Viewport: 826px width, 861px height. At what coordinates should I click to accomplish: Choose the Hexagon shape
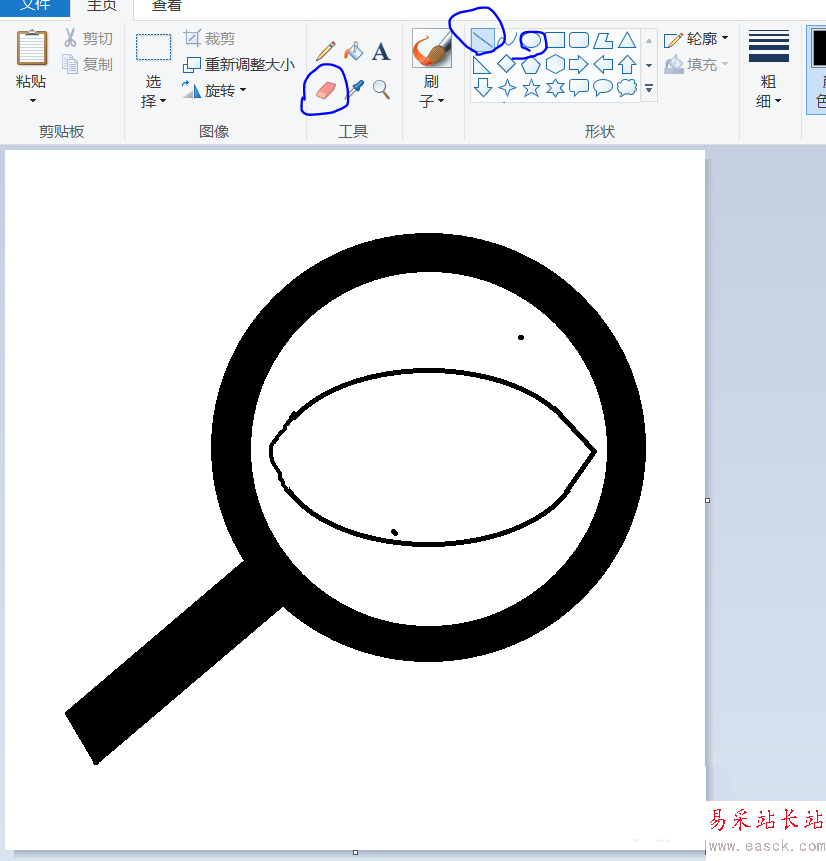555,64
